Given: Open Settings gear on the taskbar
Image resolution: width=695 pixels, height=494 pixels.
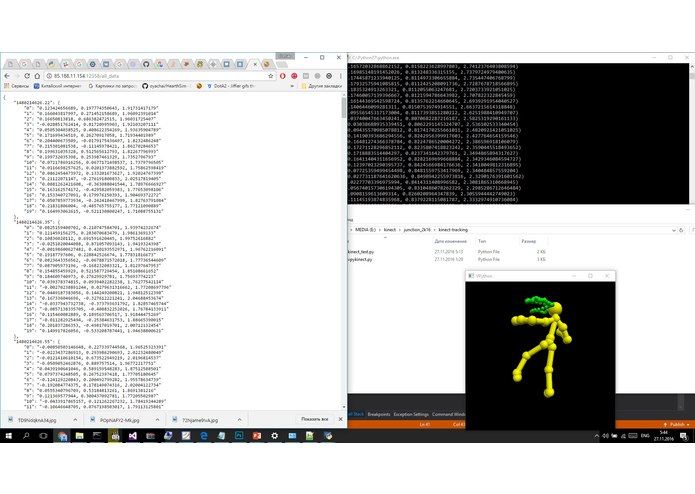Looking at the screenshot, I should coord(274,436).
